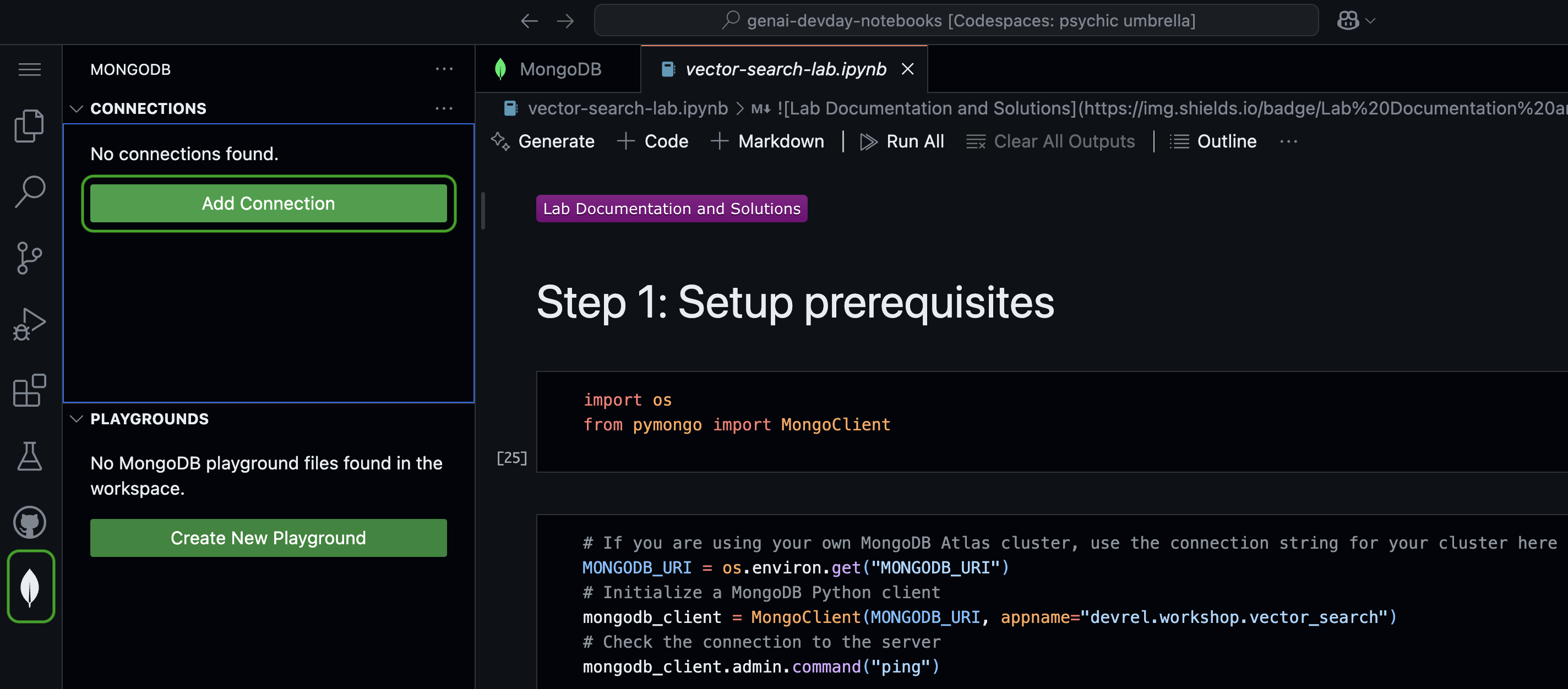Click the MONGODB panel title
Screen dimensions: 1568x689
[130, 69]
